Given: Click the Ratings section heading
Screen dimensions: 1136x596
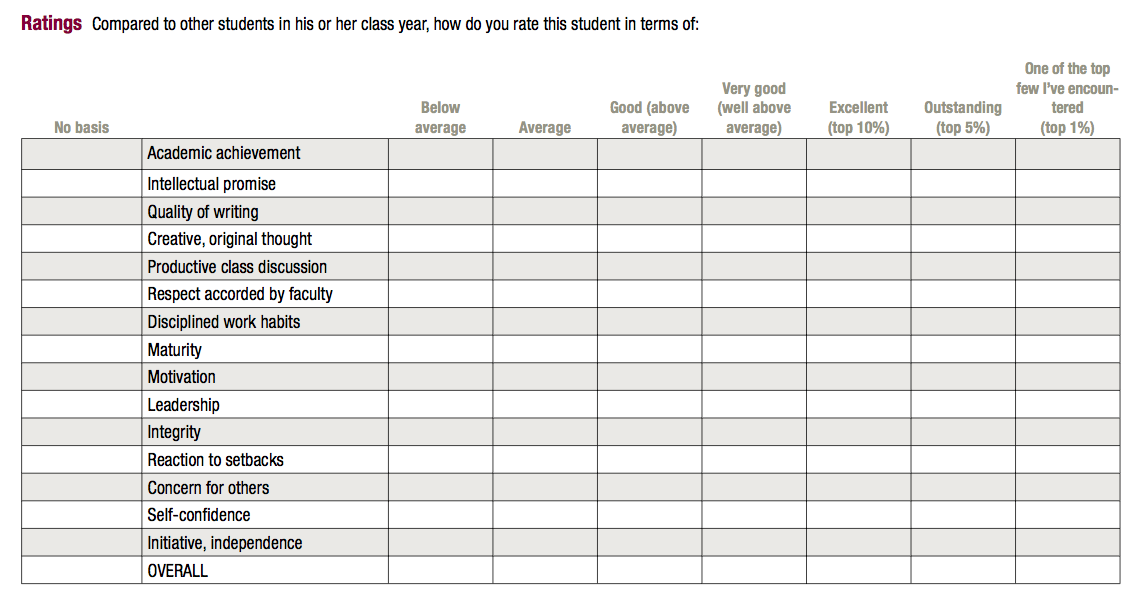Looking at the screenshot, I should pos(51,24).
